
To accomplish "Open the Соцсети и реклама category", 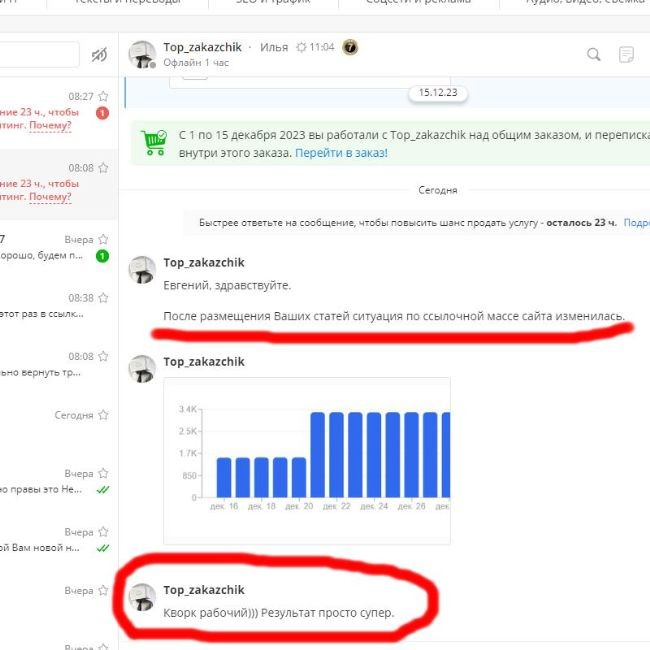I will (x=418, y=3).
